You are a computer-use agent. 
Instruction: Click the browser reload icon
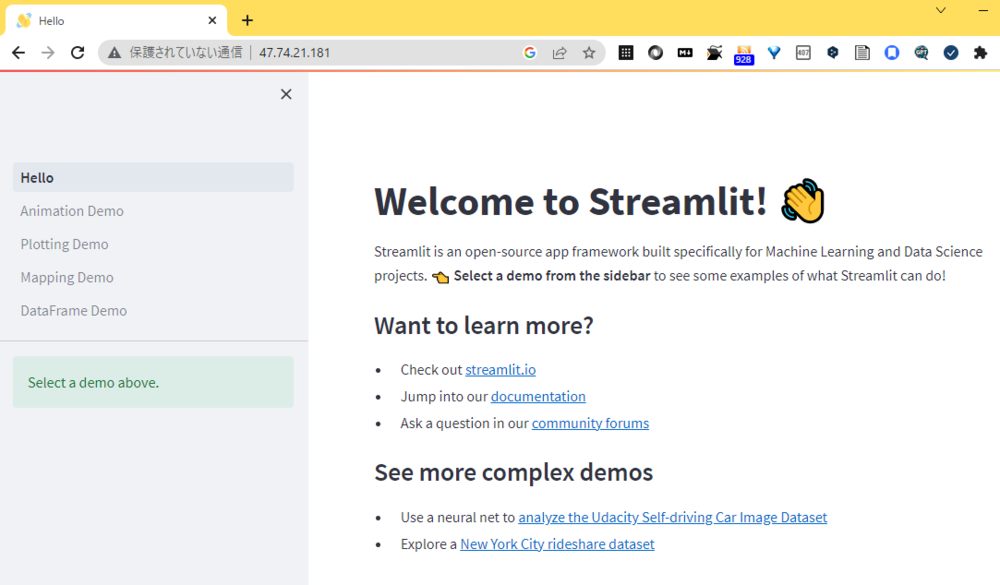[77, 53]
